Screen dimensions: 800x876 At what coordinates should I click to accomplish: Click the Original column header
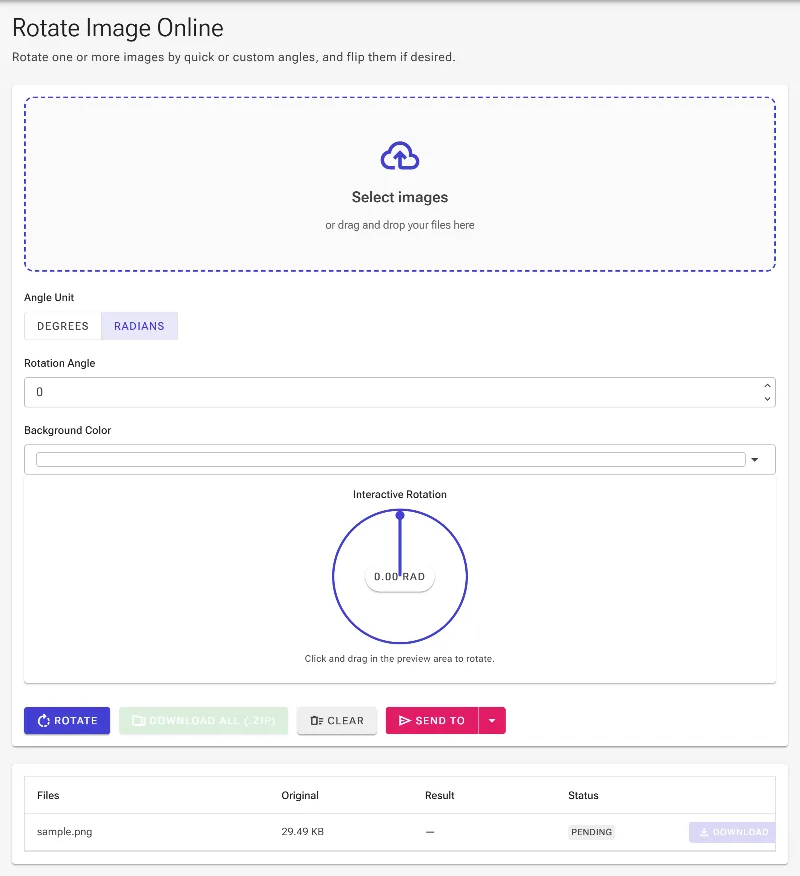(300, 796)
